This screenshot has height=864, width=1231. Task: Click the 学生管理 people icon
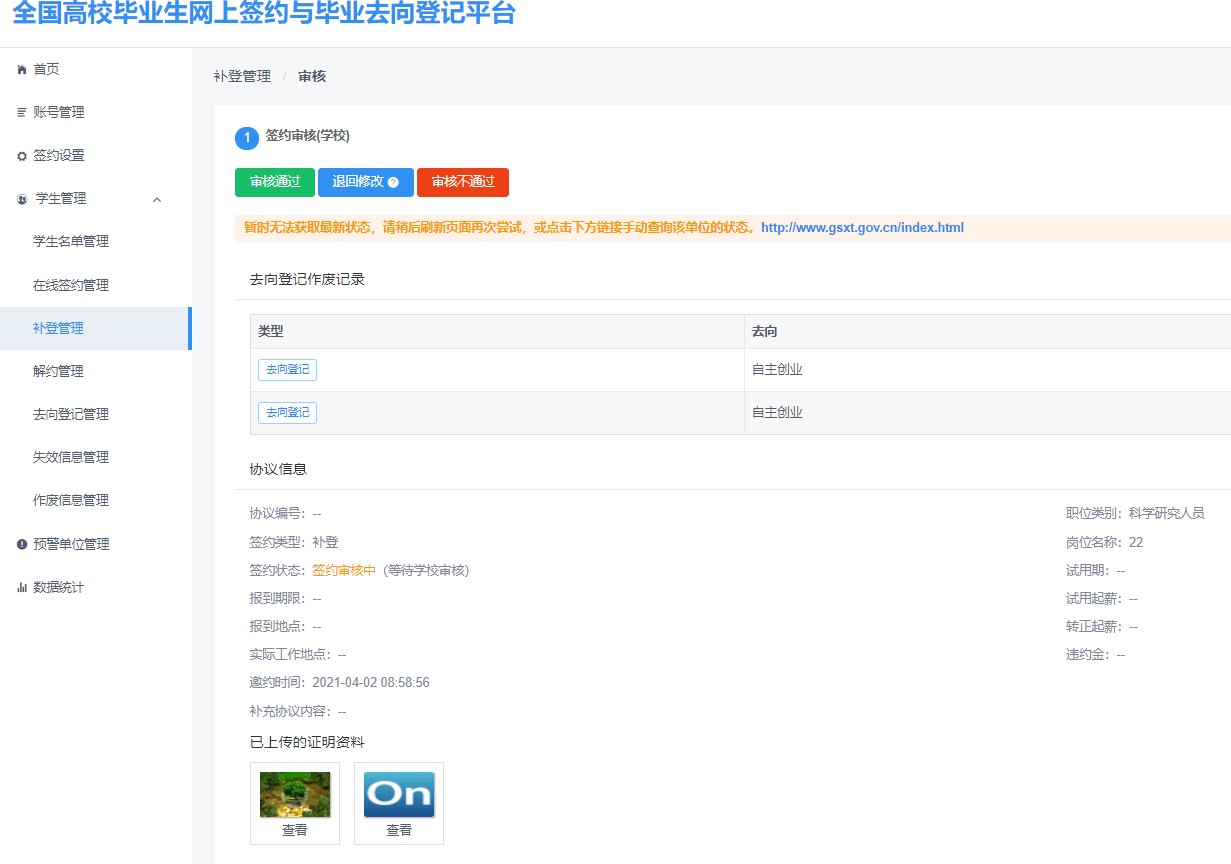22,199
